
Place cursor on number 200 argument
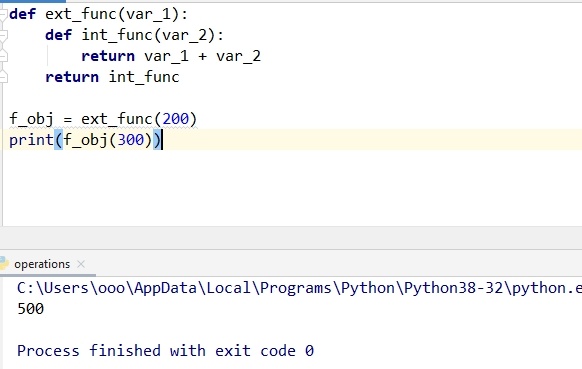(176, 119)
